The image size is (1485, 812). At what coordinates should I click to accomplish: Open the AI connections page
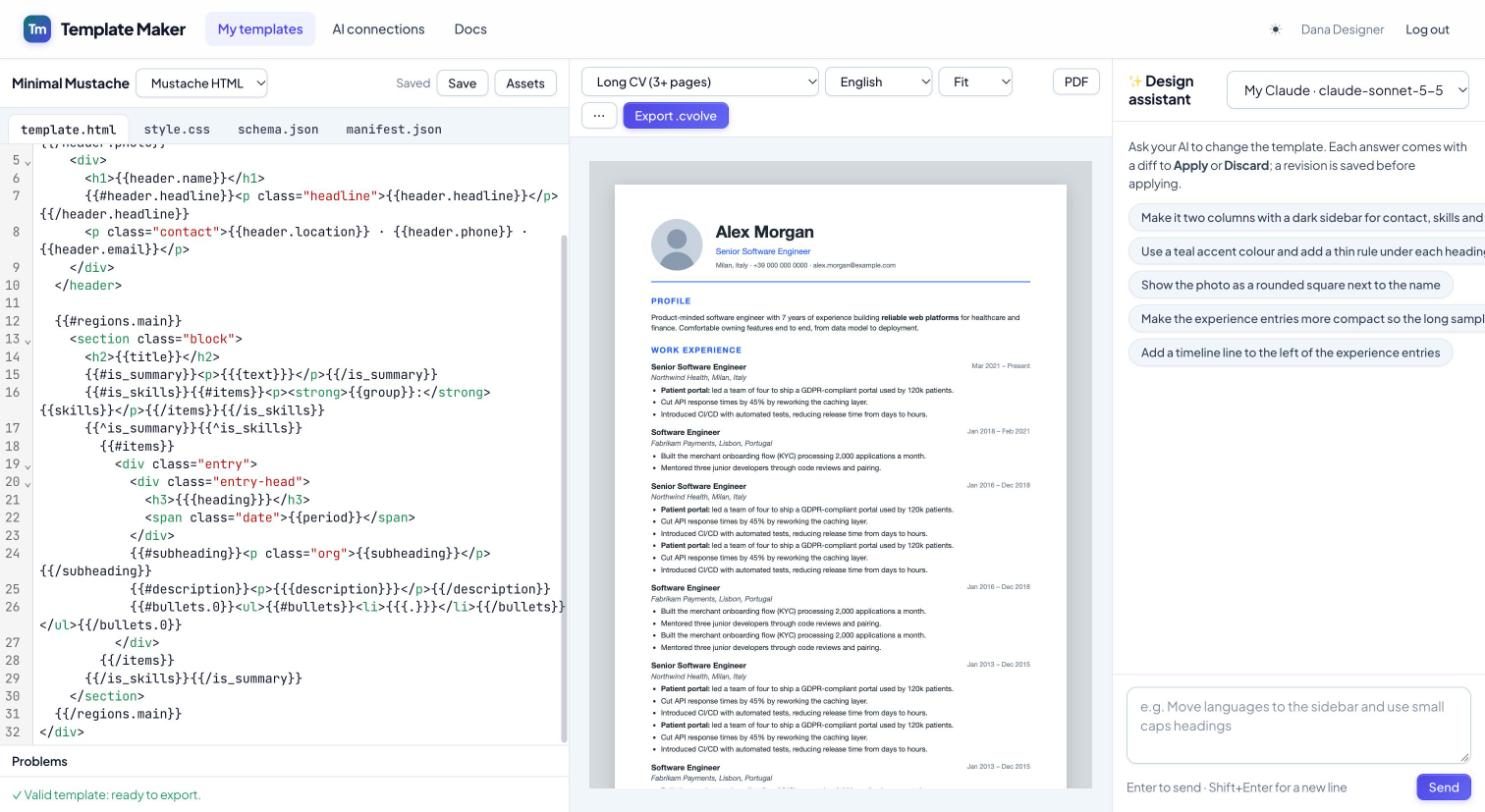click(x=378, y=29)
